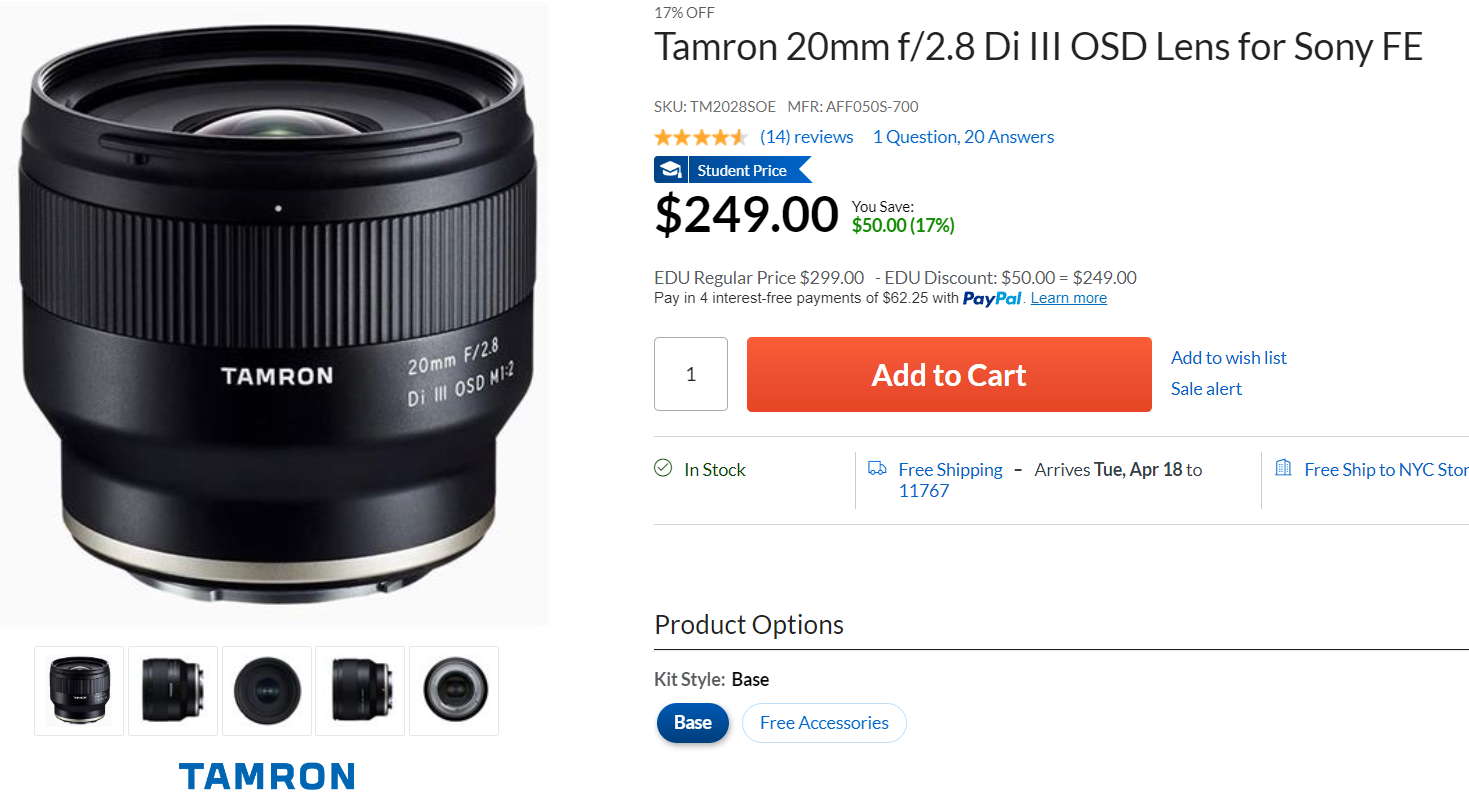The width and height of the screenshot is (1469, 806).
Task: Open the 1 Question, 20 Answers link
Action: click(963, 137)
